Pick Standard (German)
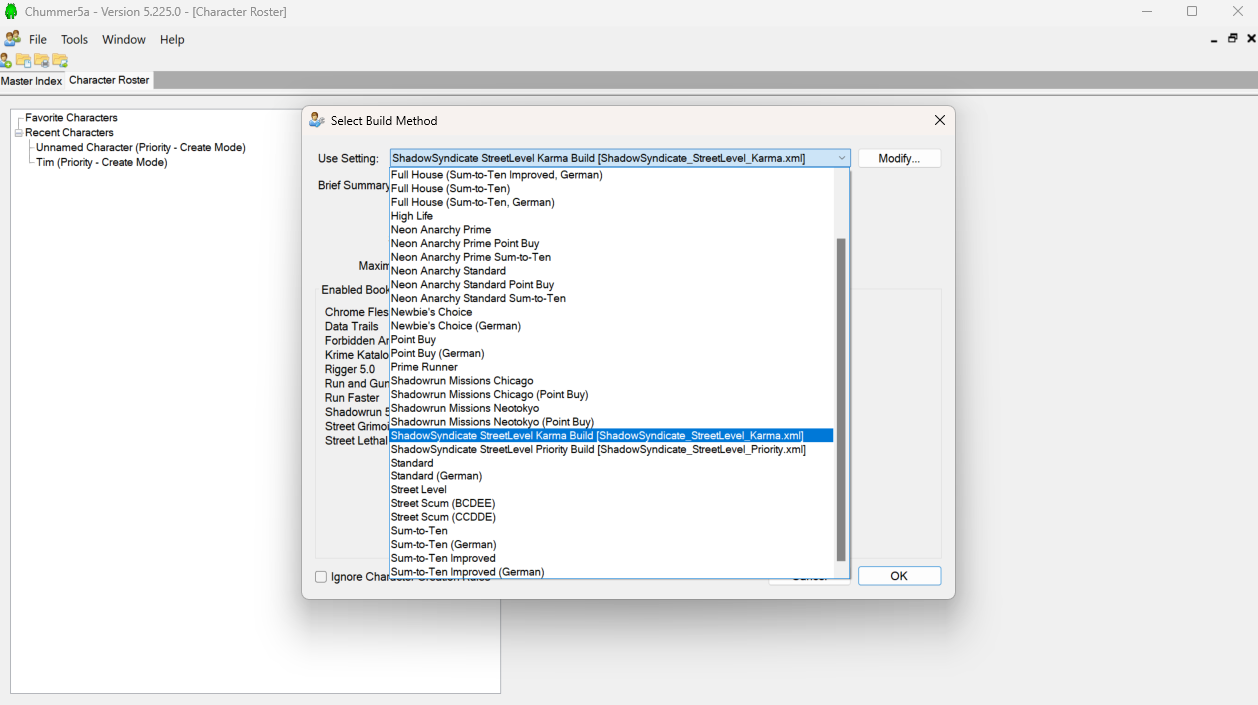Viewport: 1258px width, 705px height. point(611,477)
